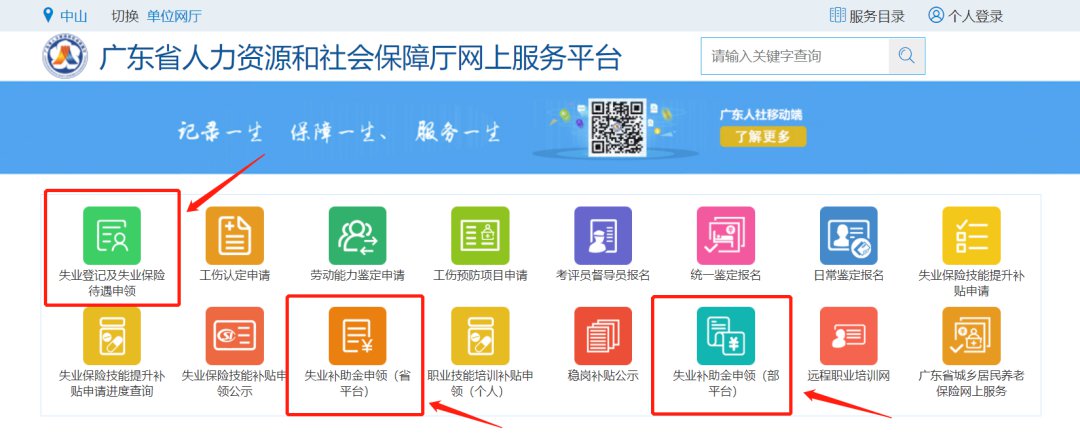1080x434 pixels.
Task: Open 远程职业培训网 icon
Action: click(x=849, y=336)
